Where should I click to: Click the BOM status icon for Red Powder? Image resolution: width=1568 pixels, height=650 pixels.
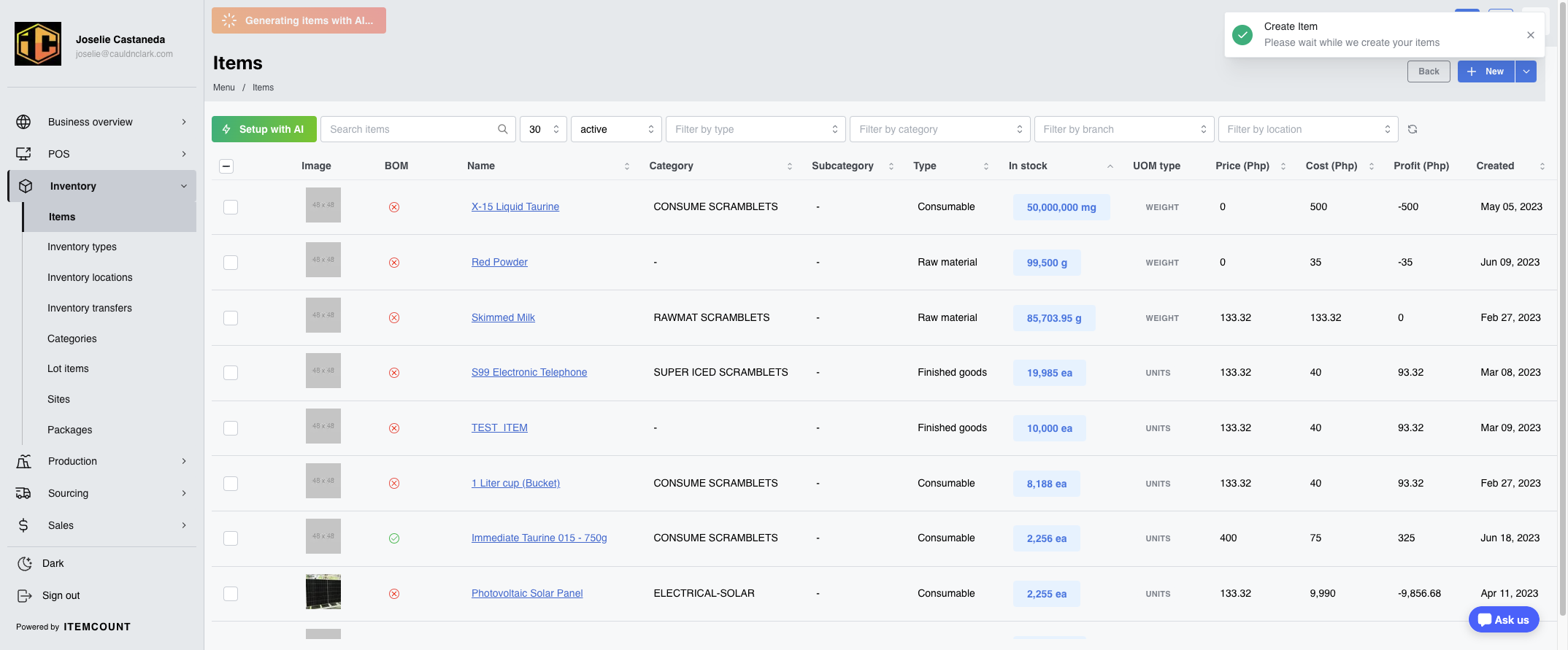394,263
